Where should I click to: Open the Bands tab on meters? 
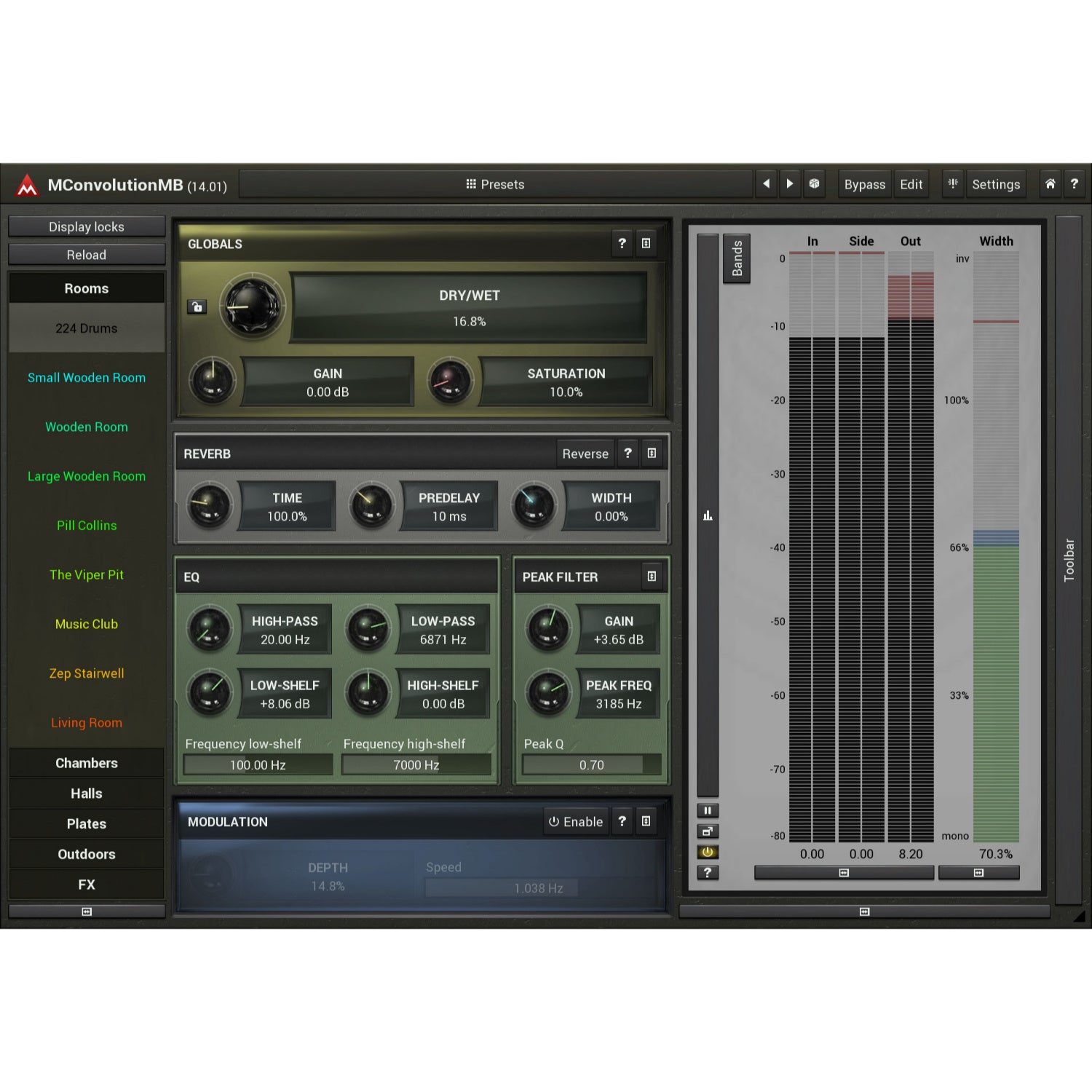[x=737, y=258]
